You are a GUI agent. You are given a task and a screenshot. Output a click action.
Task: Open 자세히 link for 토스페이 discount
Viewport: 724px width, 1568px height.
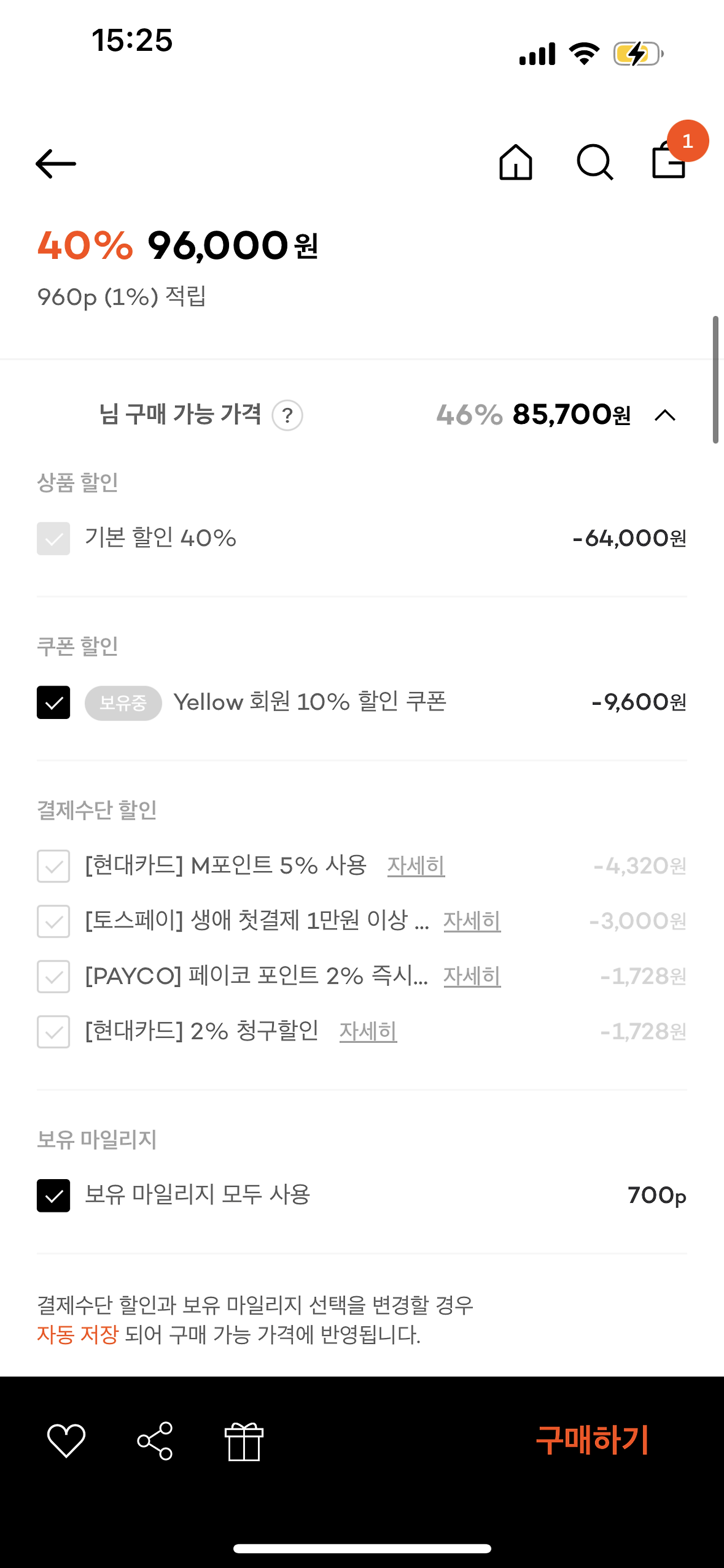tap(472, 921)
